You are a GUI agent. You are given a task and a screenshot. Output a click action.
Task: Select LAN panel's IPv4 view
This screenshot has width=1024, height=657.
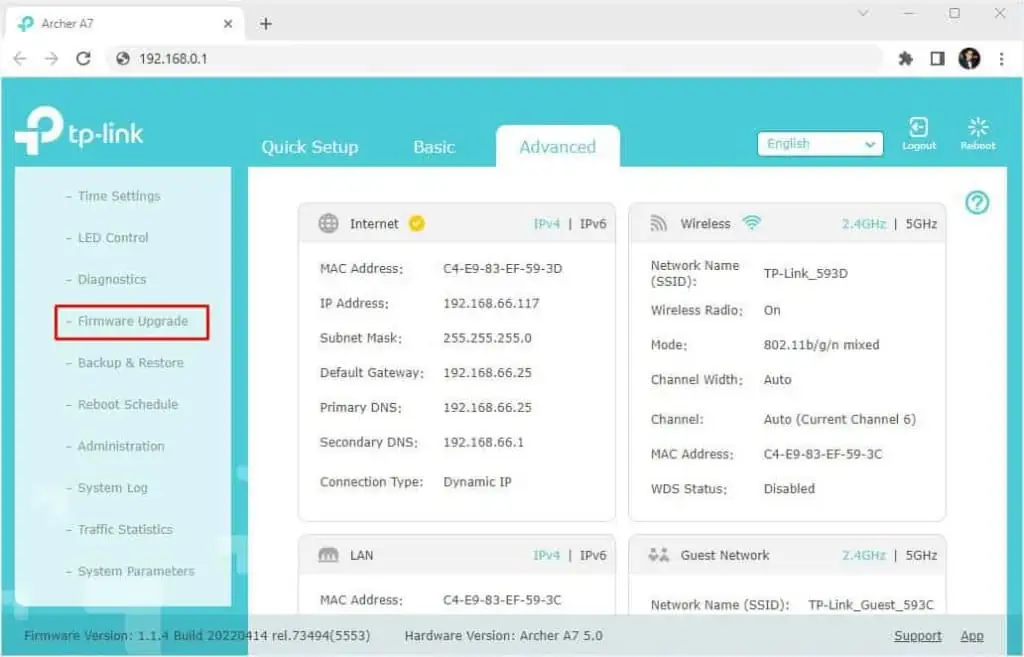click(548, 555)
